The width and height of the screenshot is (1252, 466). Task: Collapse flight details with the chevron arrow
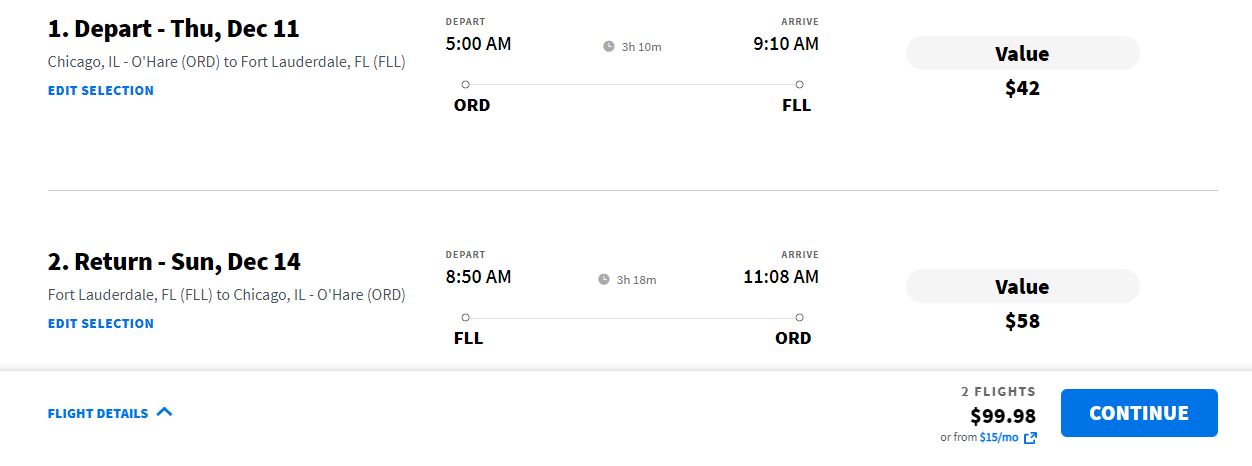tap(165, 411)
